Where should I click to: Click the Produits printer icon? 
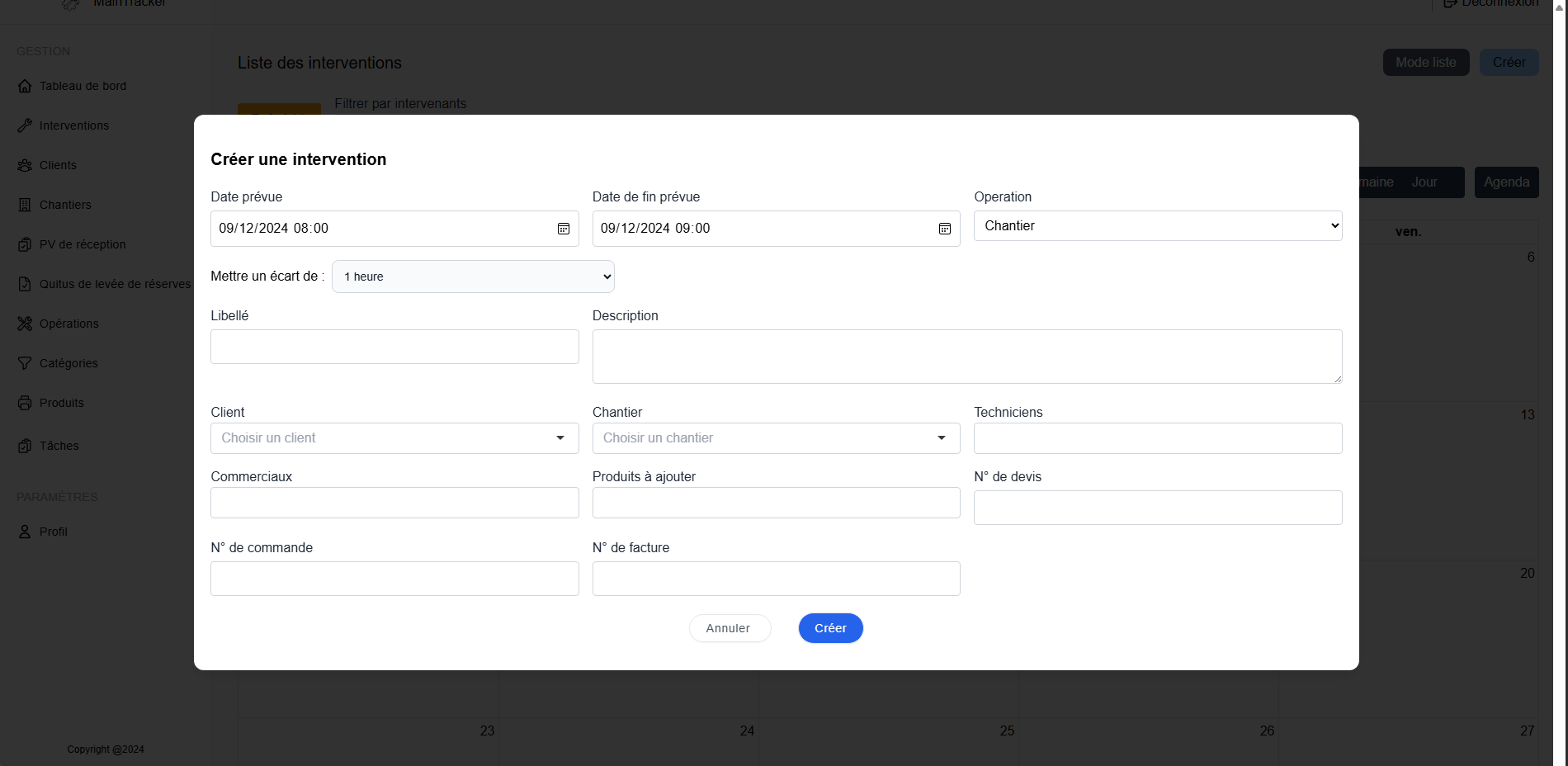pos(25,403)
